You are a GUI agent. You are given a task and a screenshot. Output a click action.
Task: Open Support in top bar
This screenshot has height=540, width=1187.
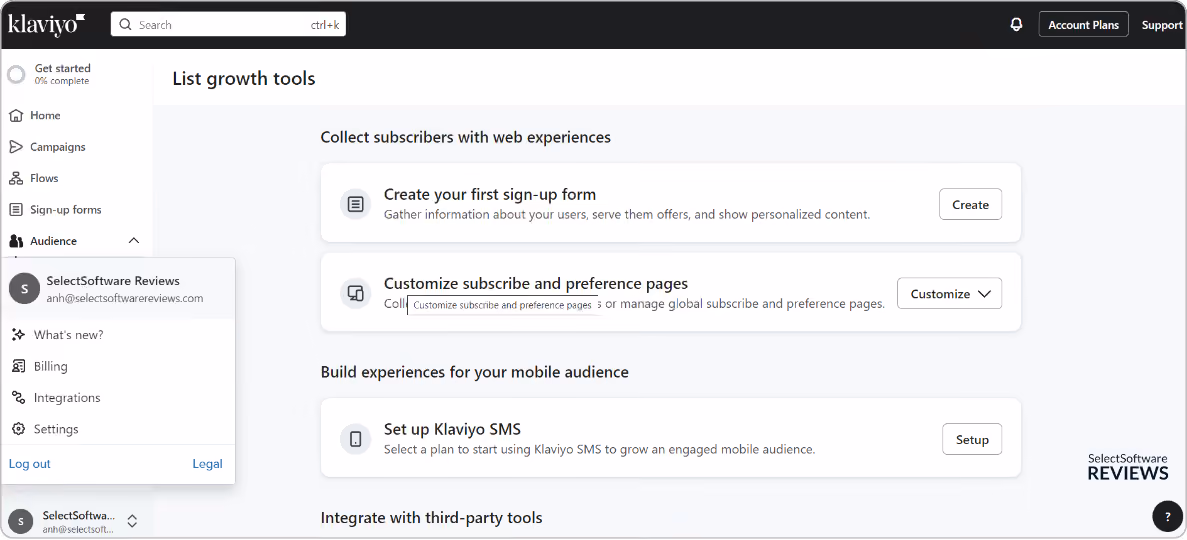pyautogui.click(x=1162, y=25)
